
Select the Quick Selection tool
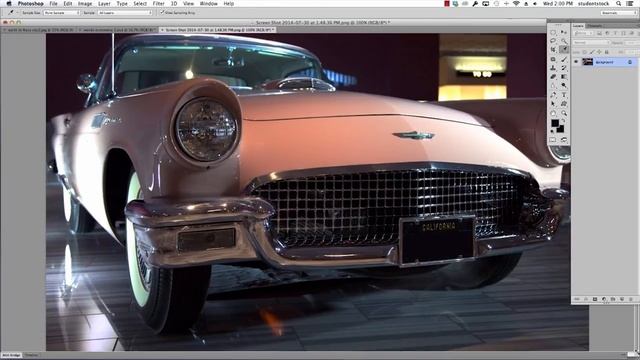564,41
